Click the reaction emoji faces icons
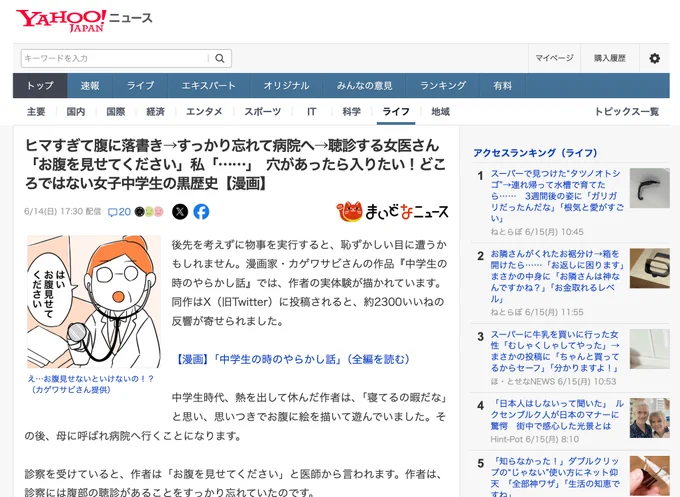 click(149, 212)
